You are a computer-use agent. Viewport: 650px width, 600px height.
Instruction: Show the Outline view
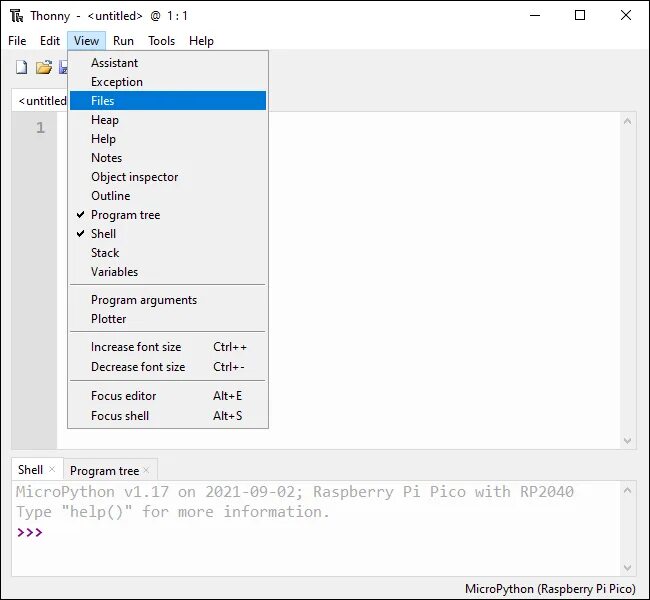tap(168, 196)
